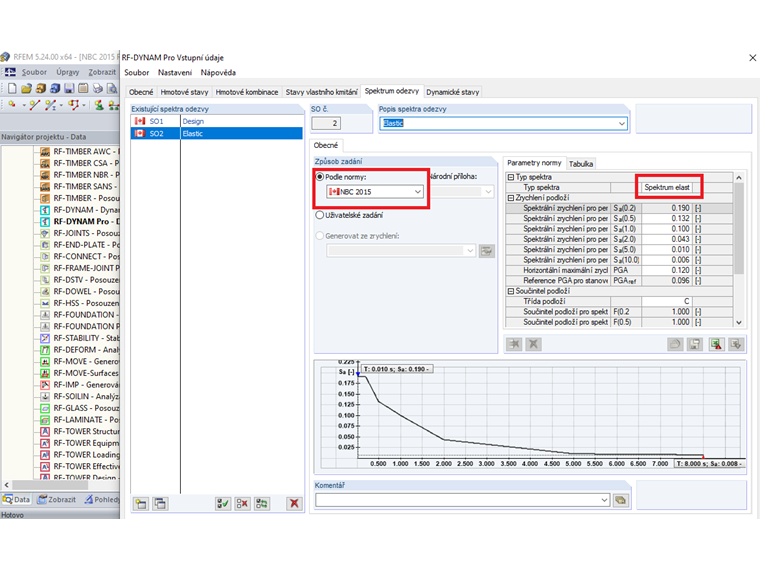Switch to 'Hmotové stavy' tab

pyautogui.click(x=184, y=92)
